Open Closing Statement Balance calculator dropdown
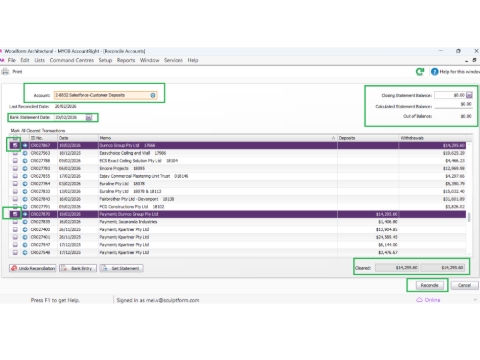 (x=469, y=95)
